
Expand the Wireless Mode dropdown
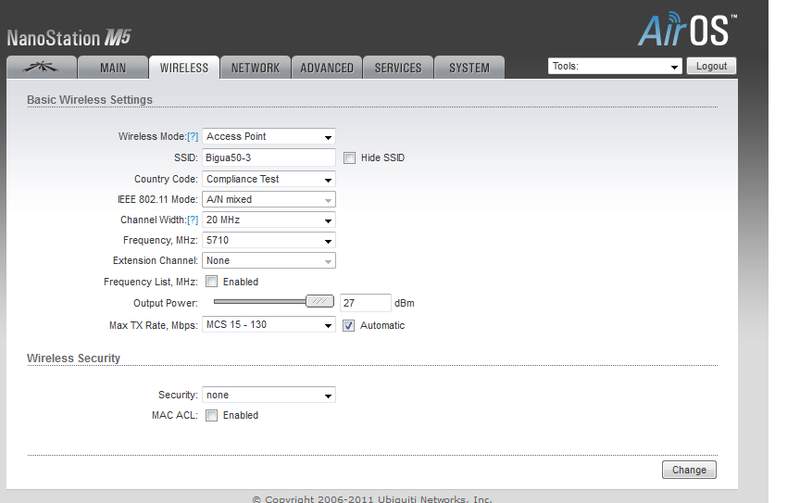click(x=269, y=137)
